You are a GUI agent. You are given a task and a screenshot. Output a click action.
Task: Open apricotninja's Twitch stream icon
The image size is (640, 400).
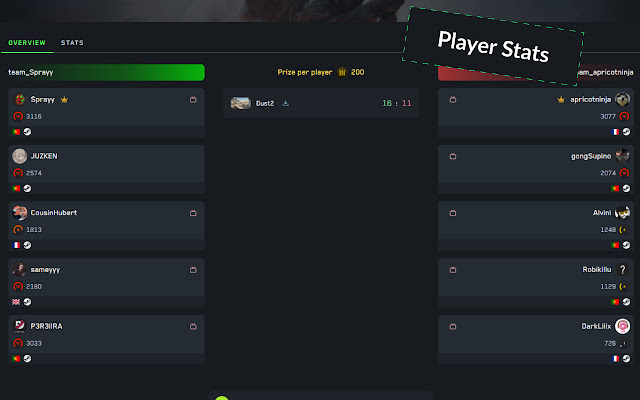453,99
